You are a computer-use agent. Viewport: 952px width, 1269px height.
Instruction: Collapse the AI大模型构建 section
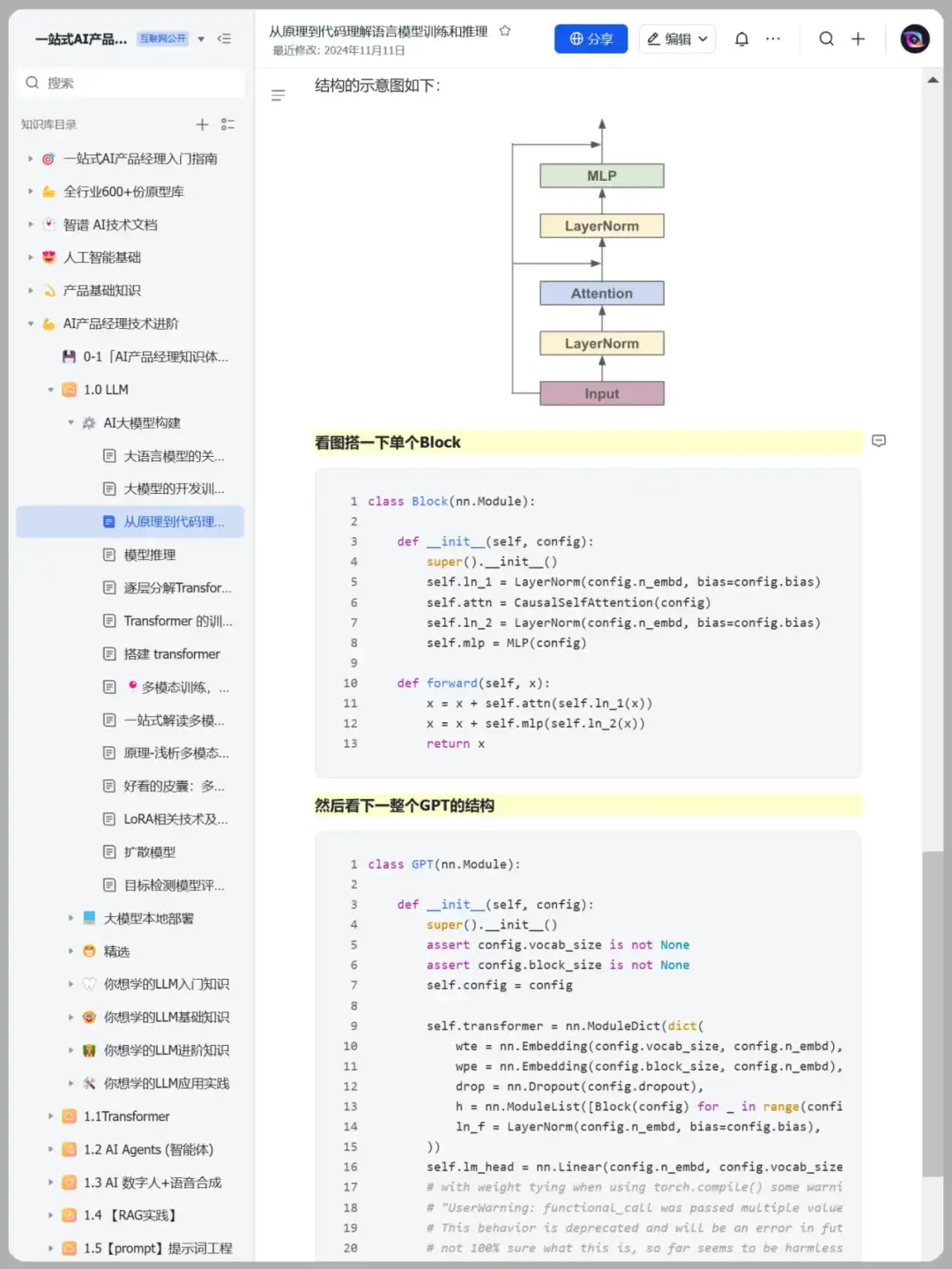[x=71, y=423]
